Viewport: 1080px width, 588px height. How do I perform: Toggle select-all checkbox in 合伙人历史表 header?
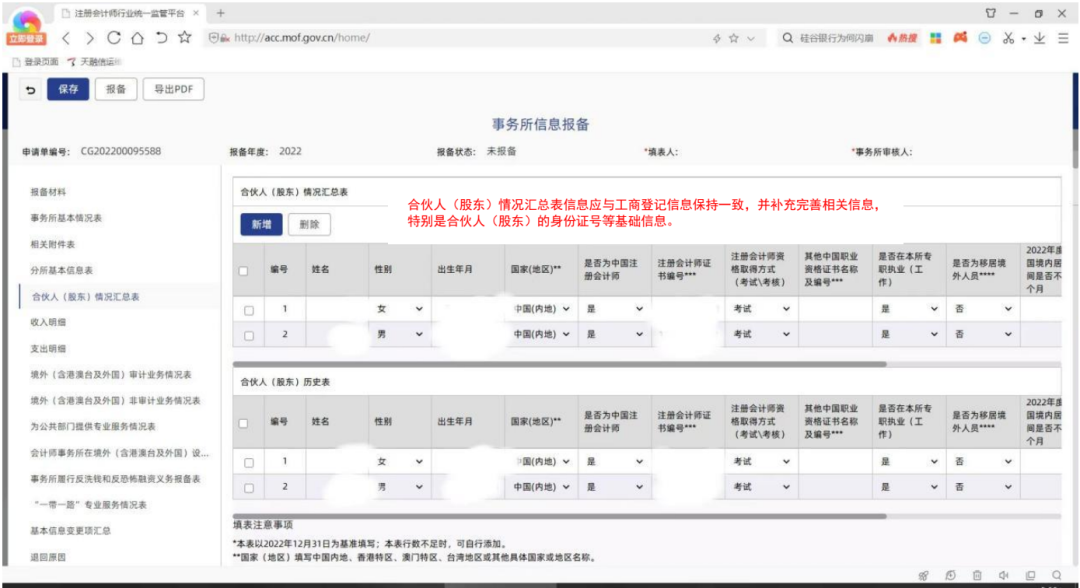coord(244,423)
